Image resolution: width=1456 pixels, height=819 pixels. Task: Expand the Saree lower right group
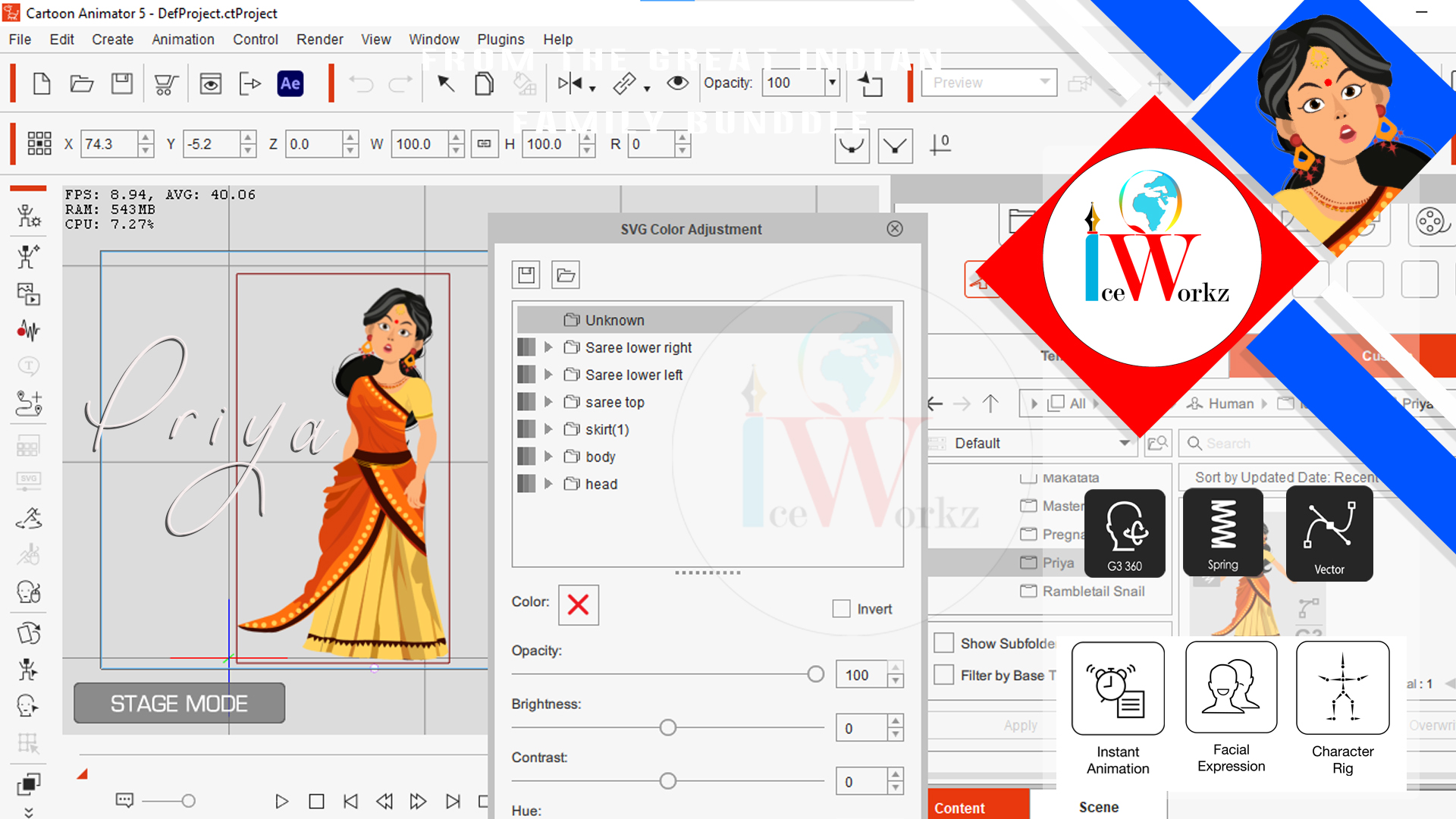point(548,347)
